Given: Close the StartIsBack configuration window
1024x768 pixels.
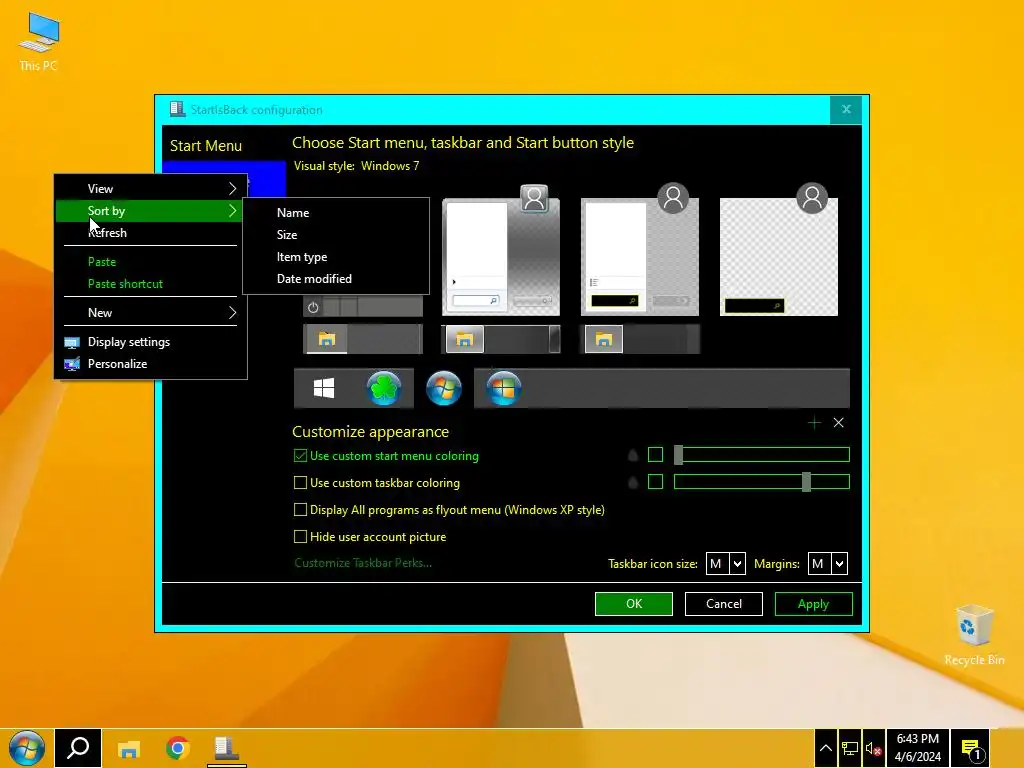Looking at the screenshot, I should [x=846, y=110].
